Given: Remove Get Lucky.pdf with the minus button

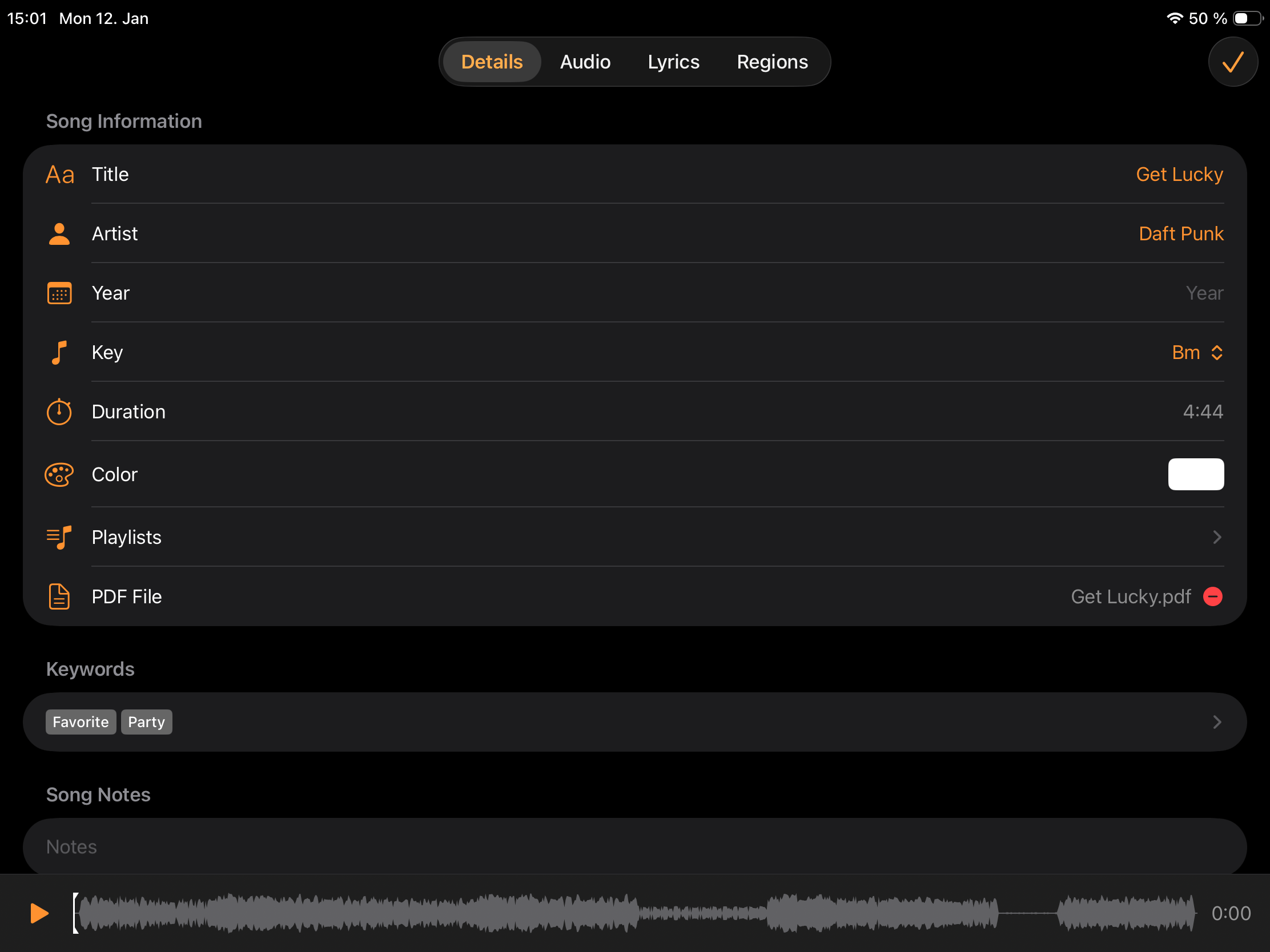Looking at the screenshot, I should tap(1212, 597).
